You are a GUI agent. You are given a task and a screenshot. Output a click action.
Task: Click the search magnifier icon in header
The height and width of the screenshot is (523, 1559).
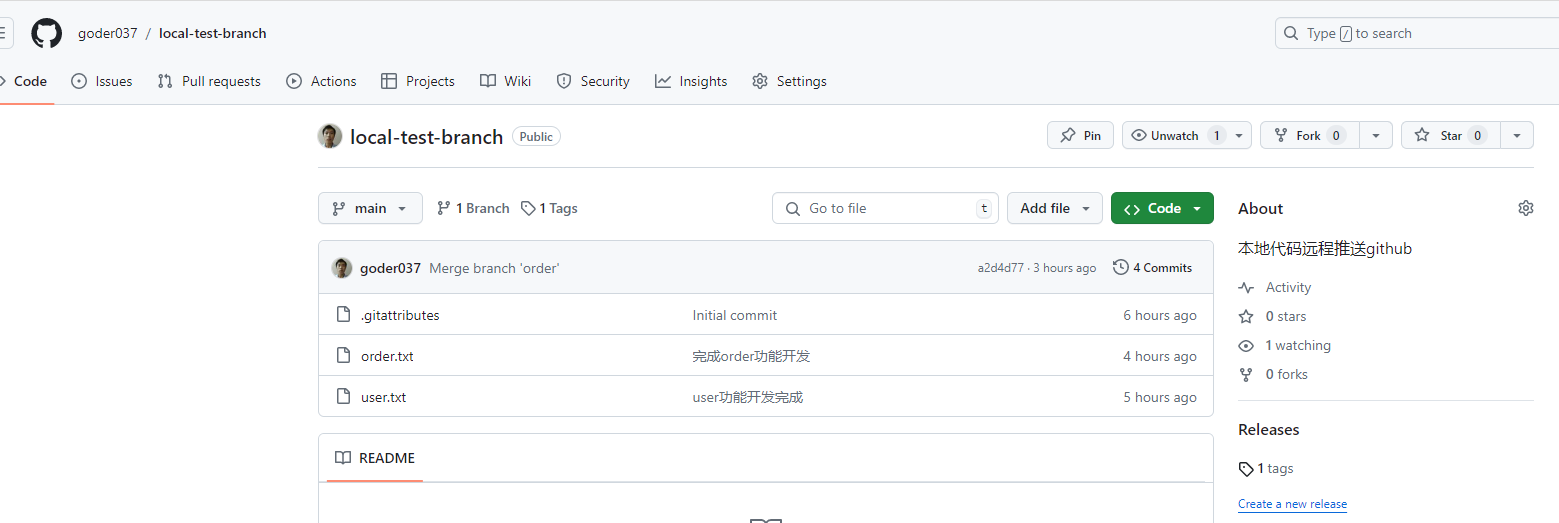1291,33
